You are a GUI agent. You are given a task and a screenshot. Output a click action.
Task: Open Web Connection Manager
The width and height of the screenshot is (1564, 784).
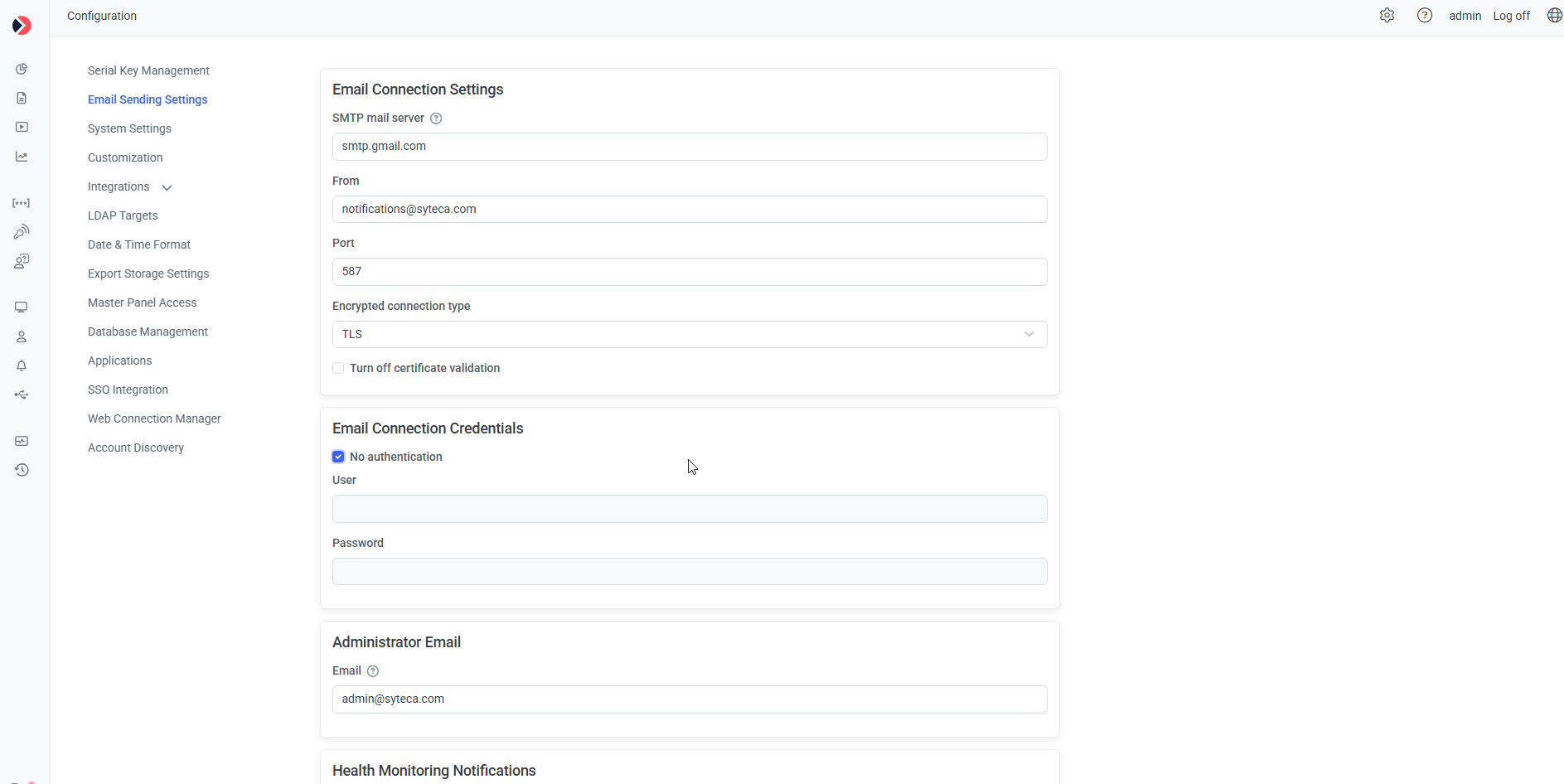[x=154, y=419]
